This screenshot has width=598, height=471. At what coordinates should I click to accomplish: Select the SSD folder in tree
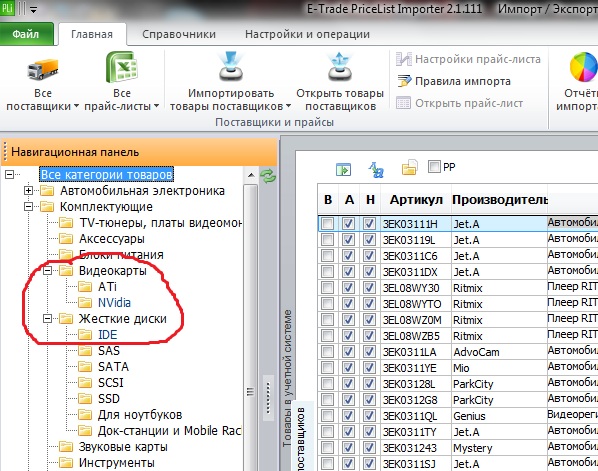(109, 399)
